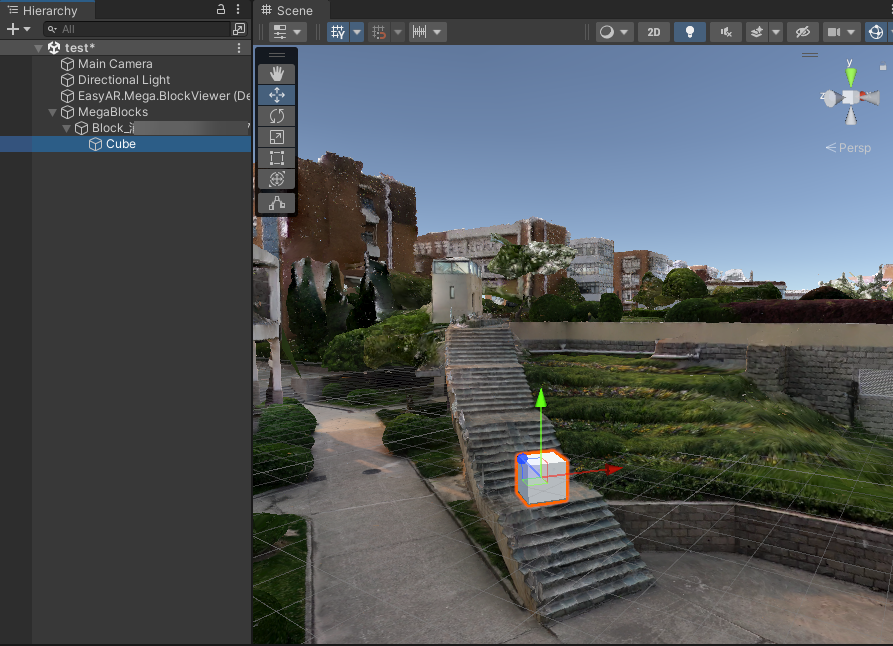Toggle 2D view mode
The image size is (893, 646).
coord(653,32)
